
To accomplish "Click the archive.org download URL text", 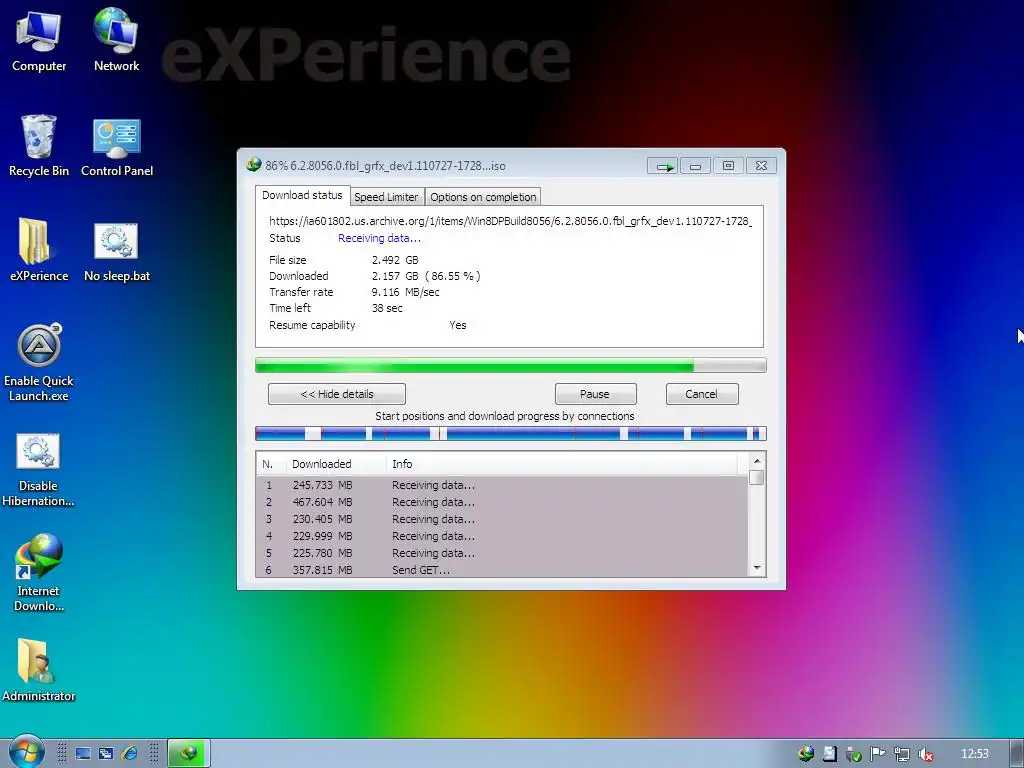I will 511,221.
